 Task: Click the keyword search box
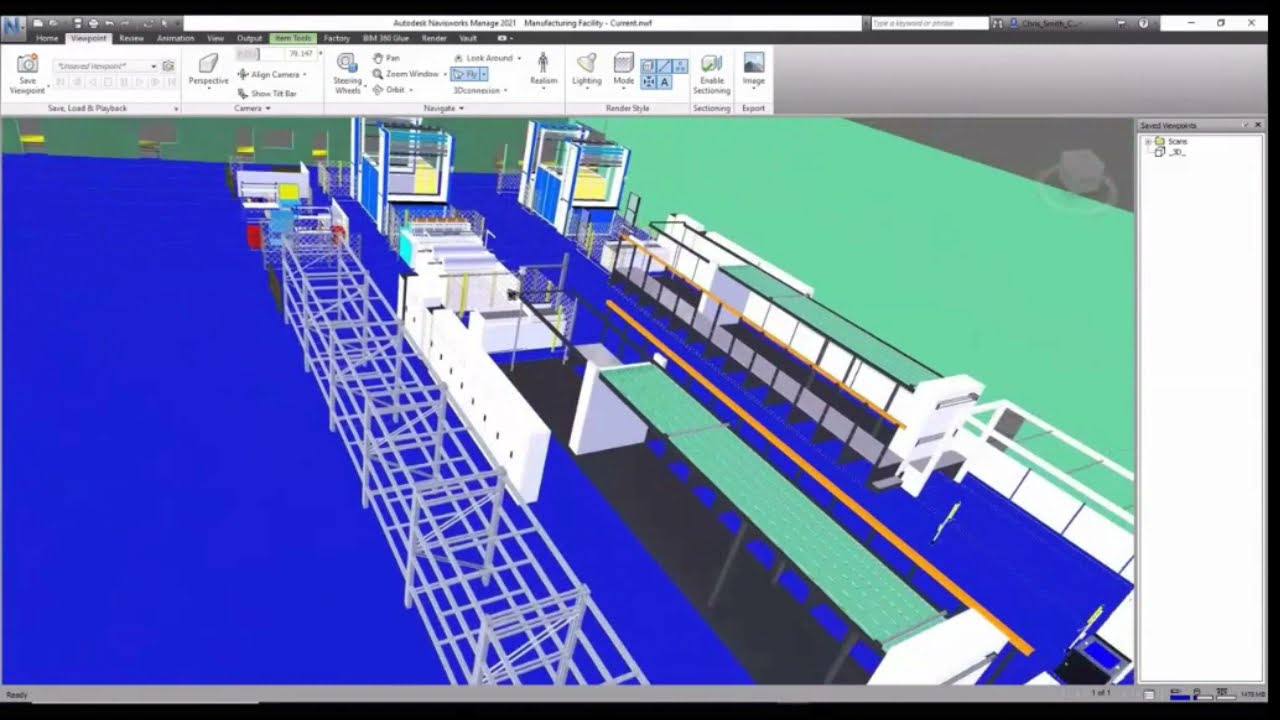point(930,22)
